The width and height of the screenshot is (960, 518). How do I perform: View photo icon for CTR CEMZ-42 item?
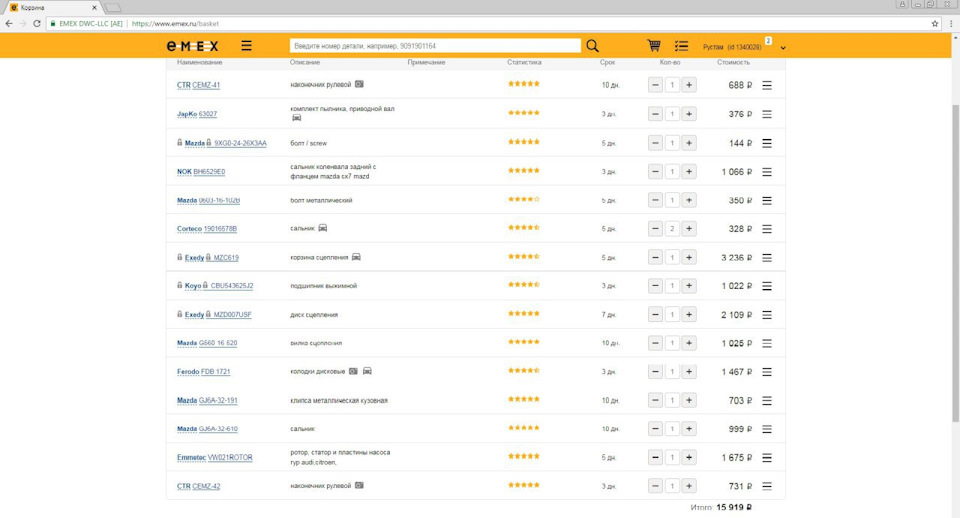pos(359,485)
